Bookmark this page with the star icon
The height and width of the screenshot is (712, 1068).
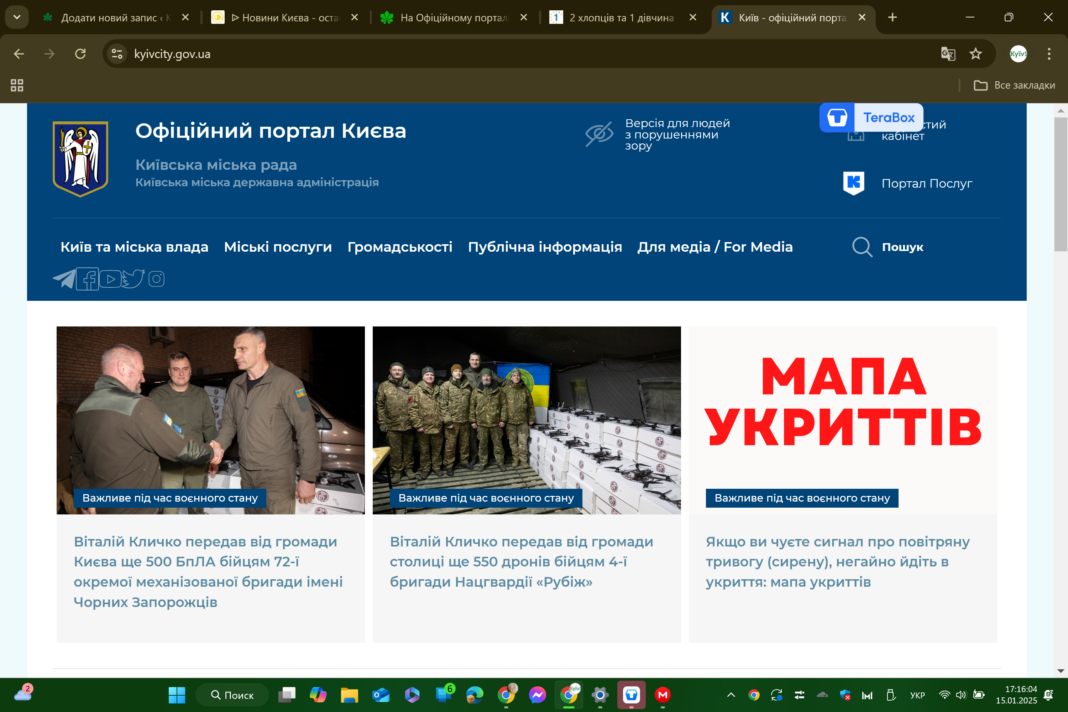point(976,54)
